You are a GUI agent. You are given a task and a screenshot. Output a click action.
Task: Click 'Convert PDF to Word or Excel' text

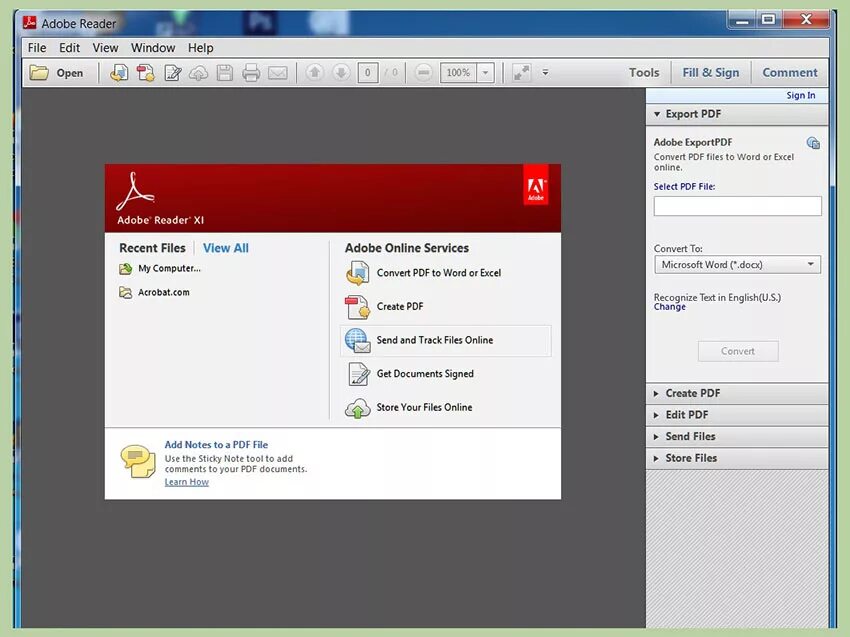[x=439, y=273]
